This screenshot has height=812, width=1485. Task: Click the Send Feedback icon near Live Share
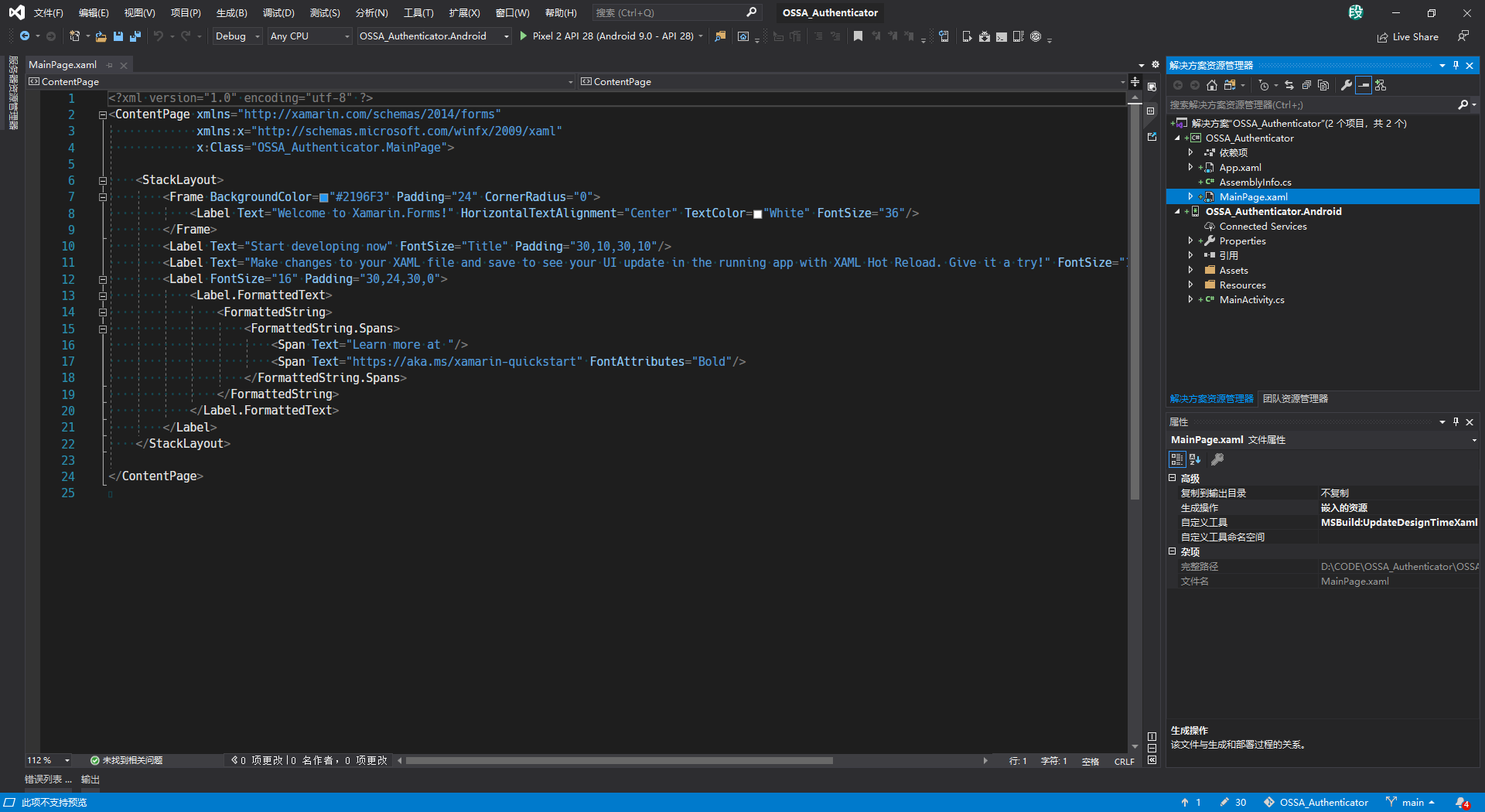pos(1463,36)
